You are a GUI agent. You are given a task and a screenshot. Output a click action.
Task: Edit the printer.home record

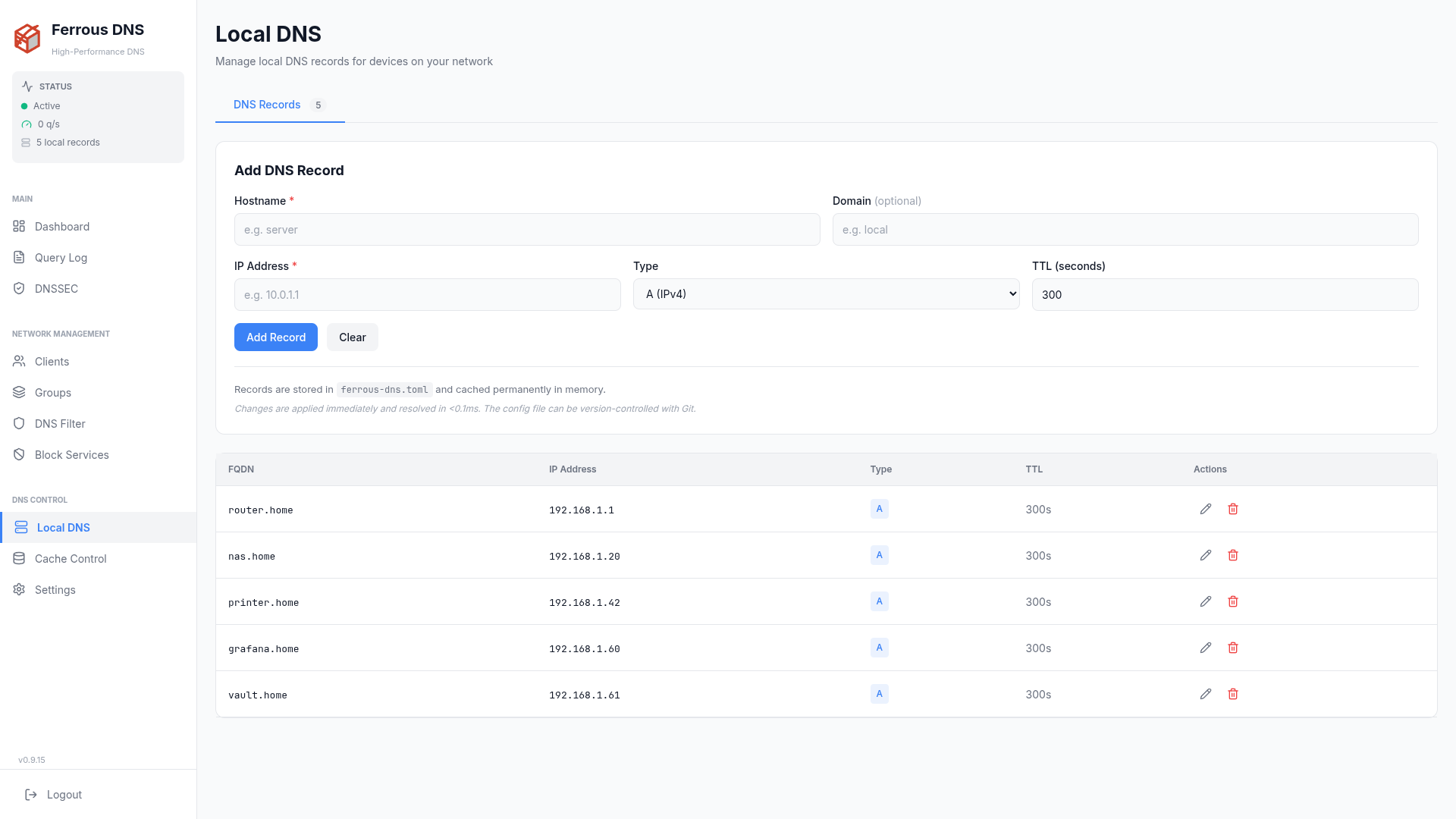(1206, 601)
